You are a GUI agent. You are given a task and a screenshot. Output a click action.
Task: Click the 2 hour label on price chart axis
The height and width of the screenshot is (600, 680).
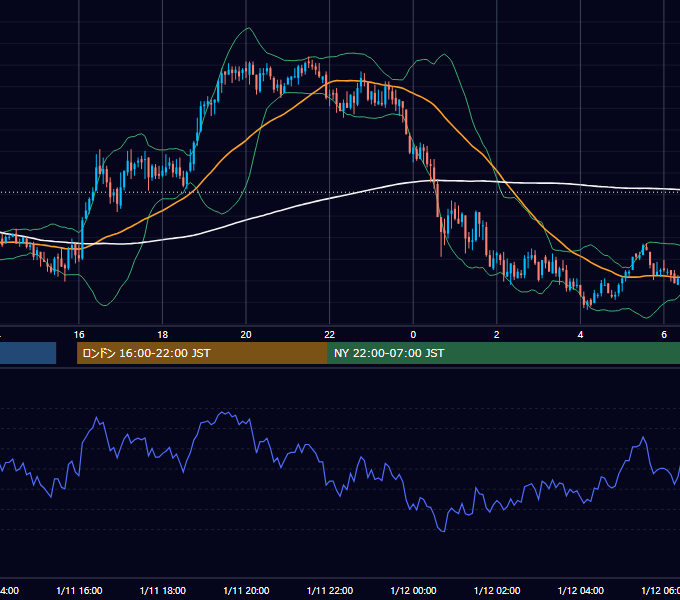[x=497, y=335]
